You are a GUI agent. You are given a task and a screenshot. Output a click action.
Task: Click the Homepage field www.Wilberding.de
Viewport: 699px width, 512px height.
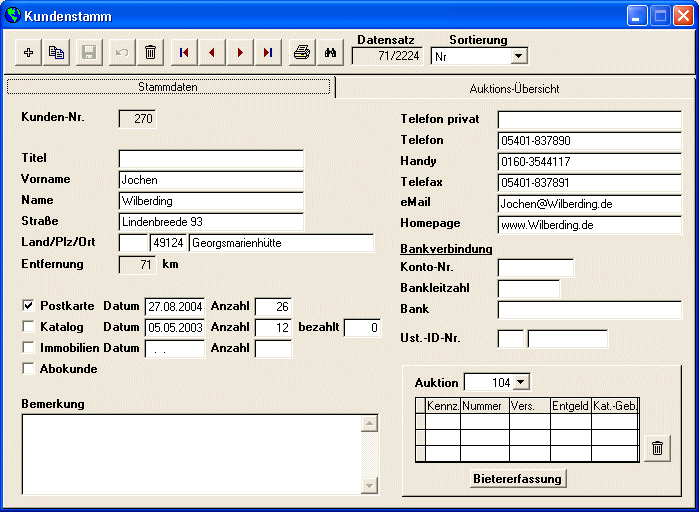click(590, 225)
